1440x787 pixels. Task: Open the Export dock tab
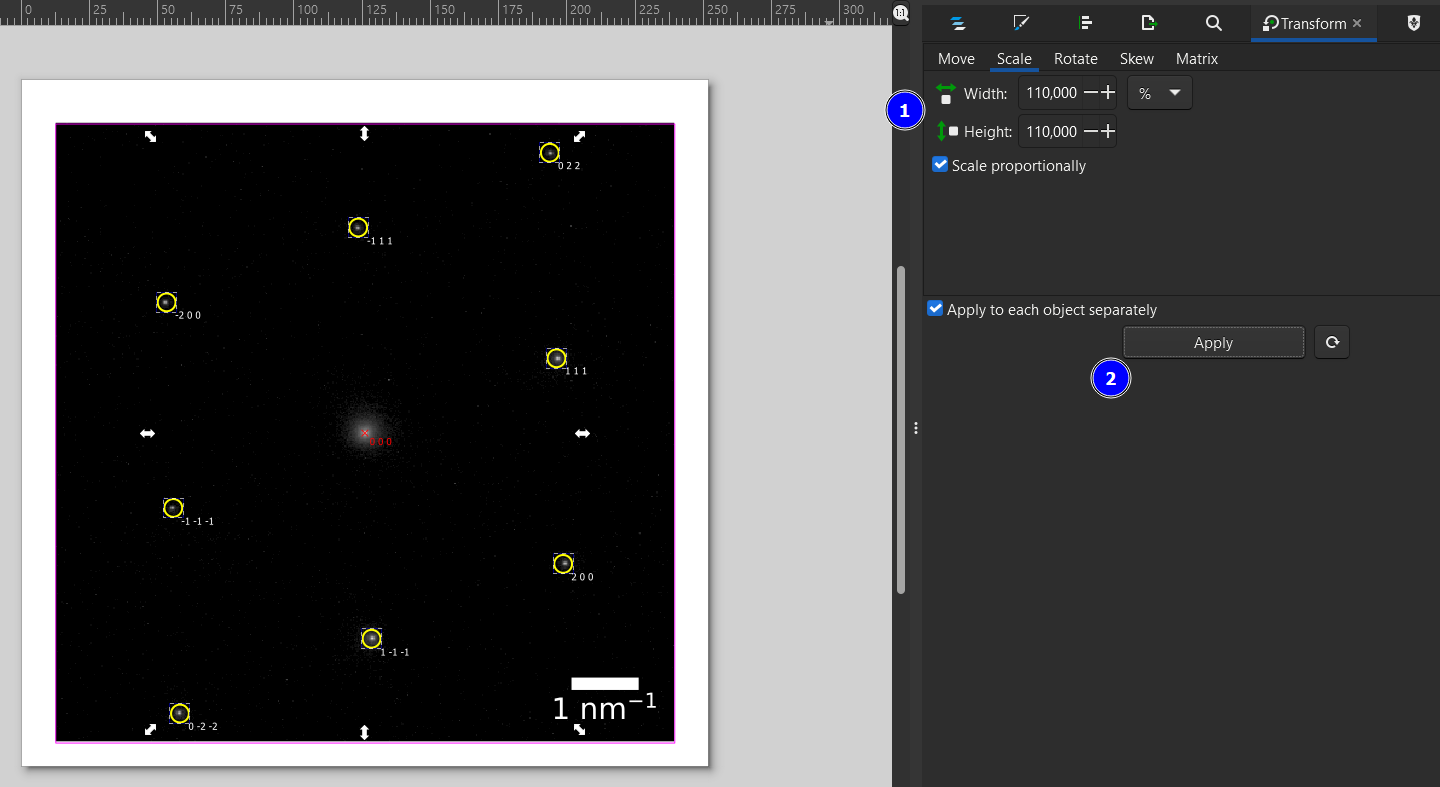(1150, 23)
